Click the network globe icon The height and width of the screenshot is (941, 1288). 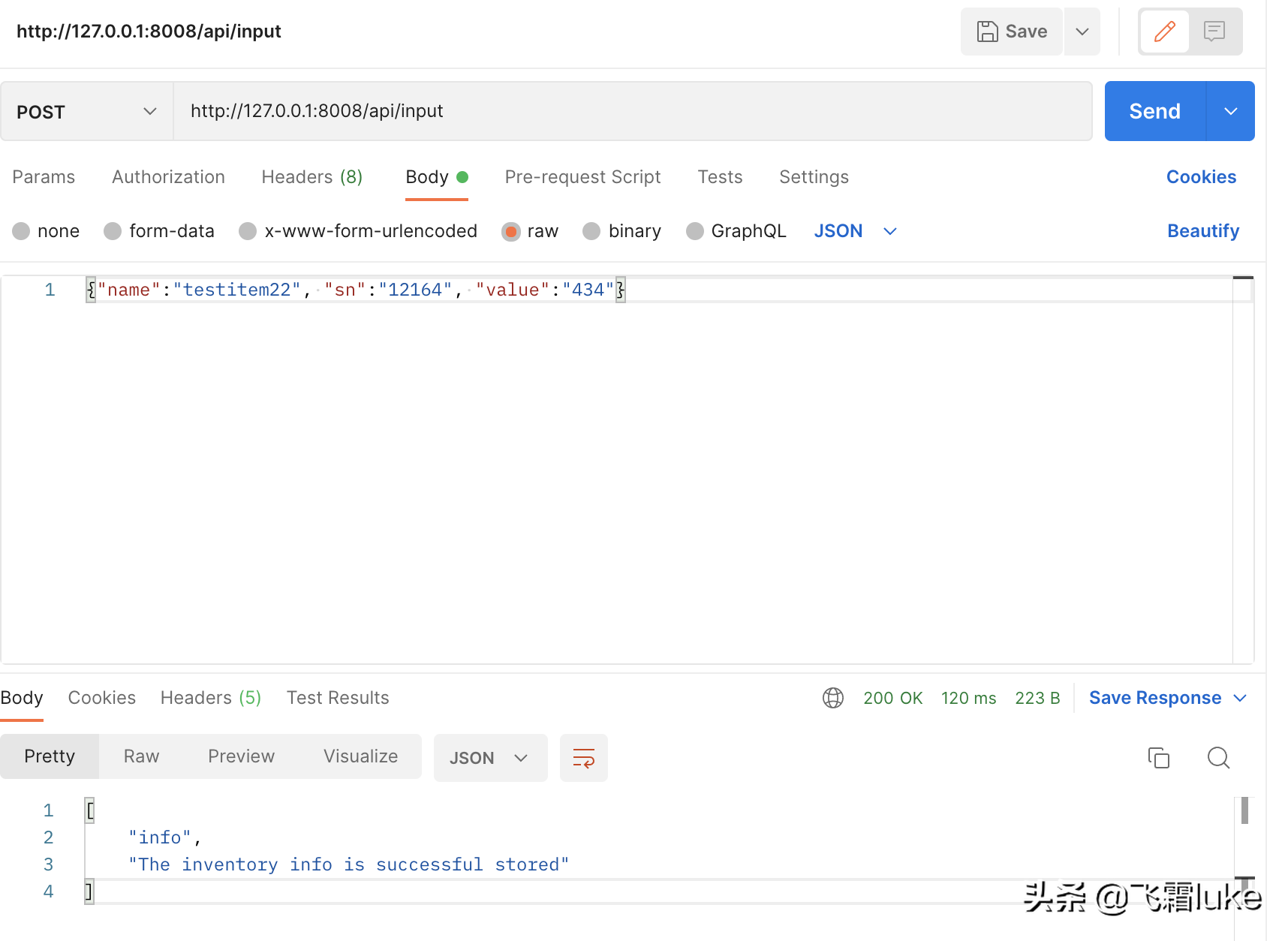(833, 698)
